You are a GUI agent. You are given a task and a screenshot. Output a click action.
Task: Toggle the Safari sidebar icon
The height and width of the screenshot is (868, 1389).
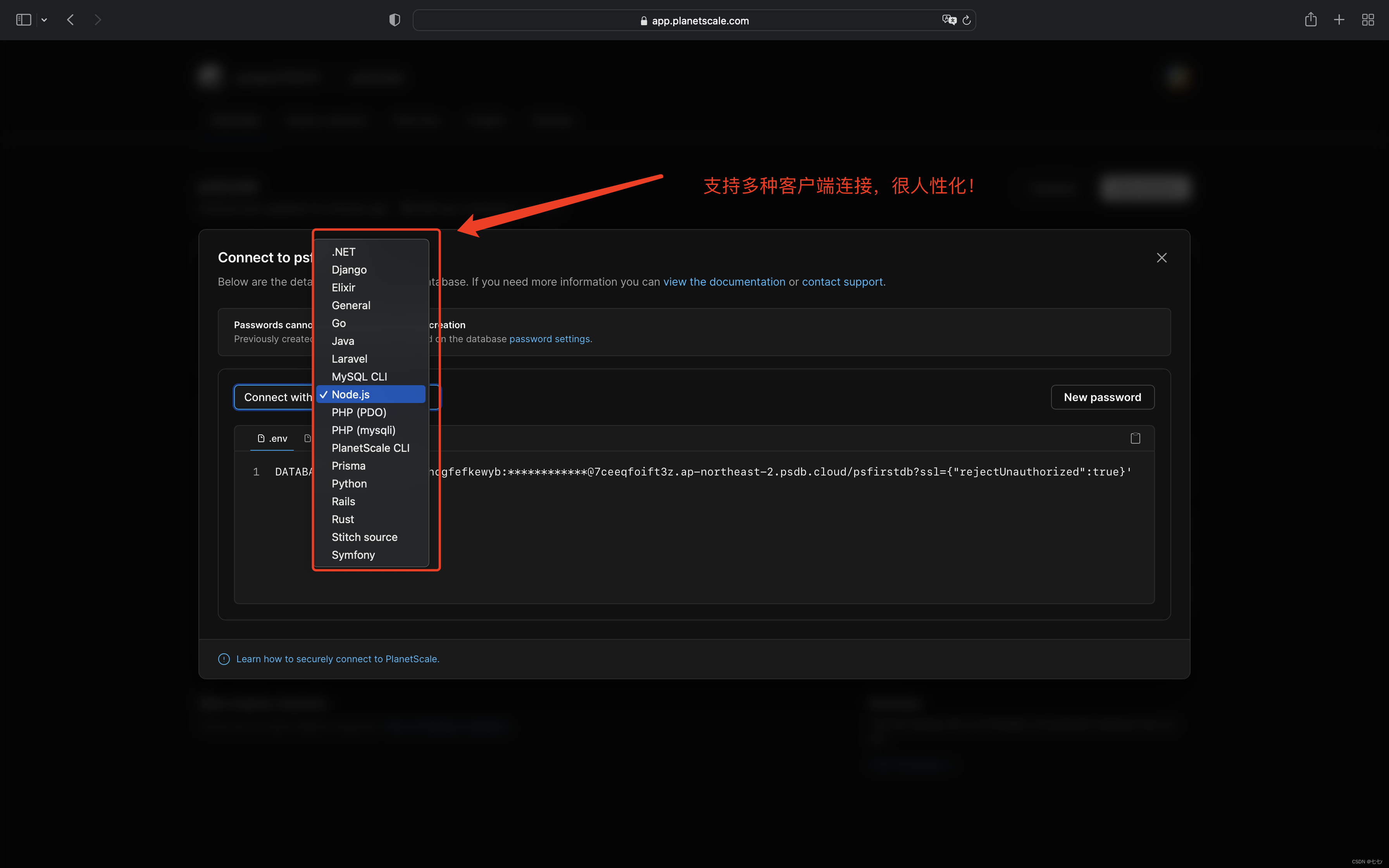coord(24,20)
